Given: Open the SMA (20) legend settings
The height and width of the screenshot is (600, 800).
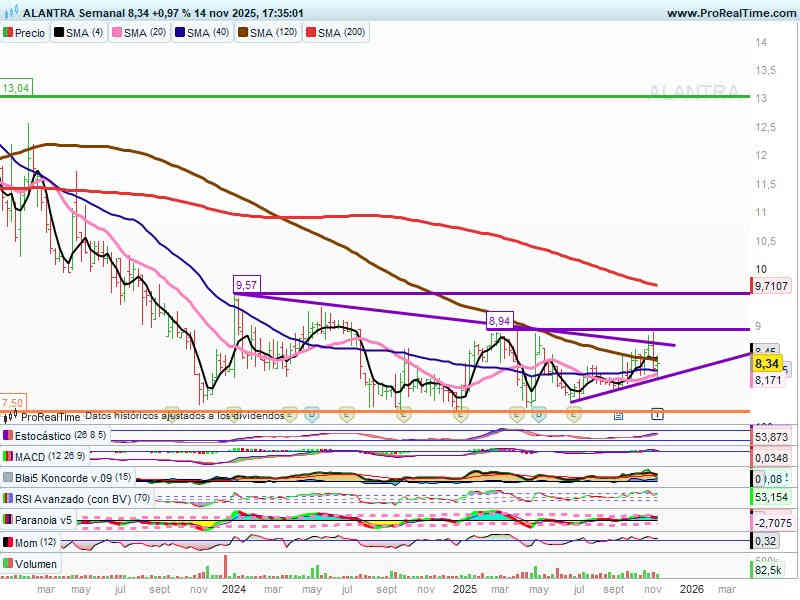Looking at the screenshot, I should click(140, 33).
